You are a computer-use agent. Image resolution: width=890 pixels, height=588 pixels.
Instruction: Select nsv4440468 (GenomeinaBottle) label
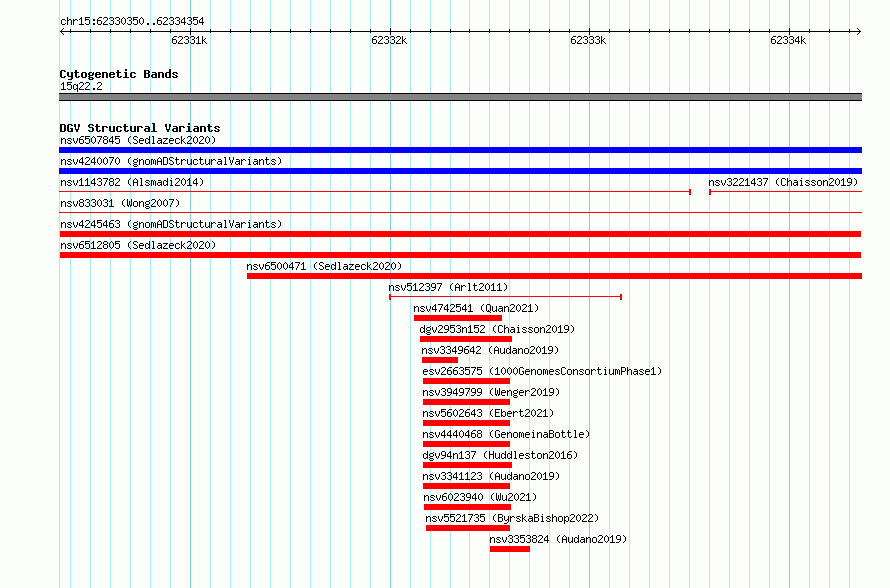[506, 434]
